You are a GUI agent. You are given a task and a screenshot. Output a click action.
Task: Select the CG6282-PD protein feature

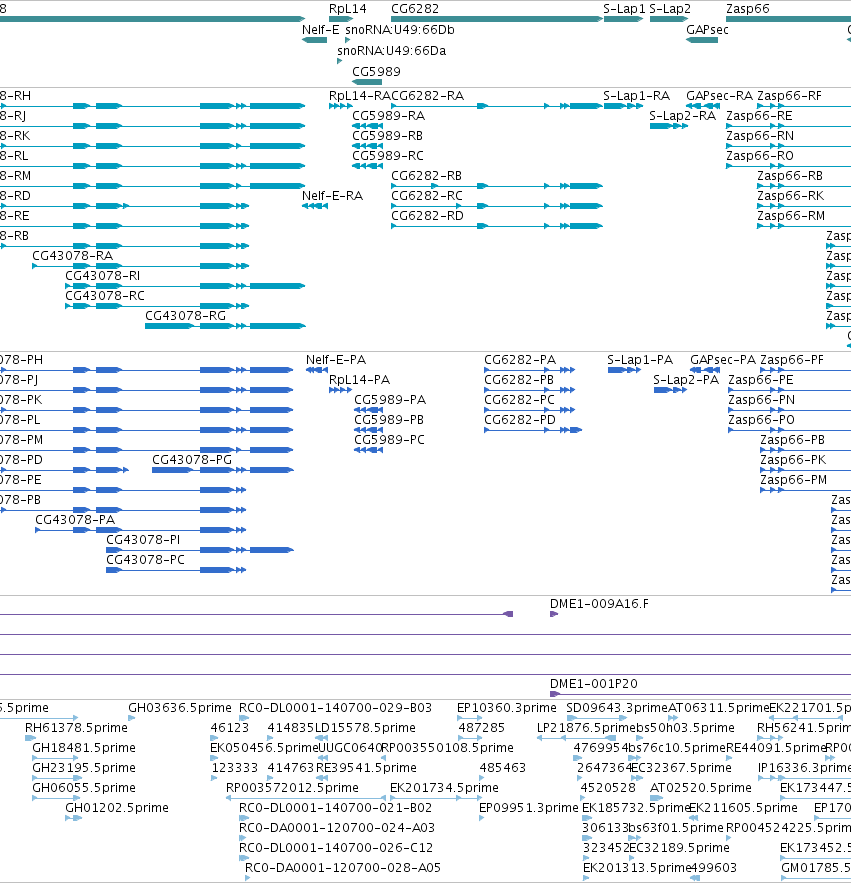[x=533, y=430]
